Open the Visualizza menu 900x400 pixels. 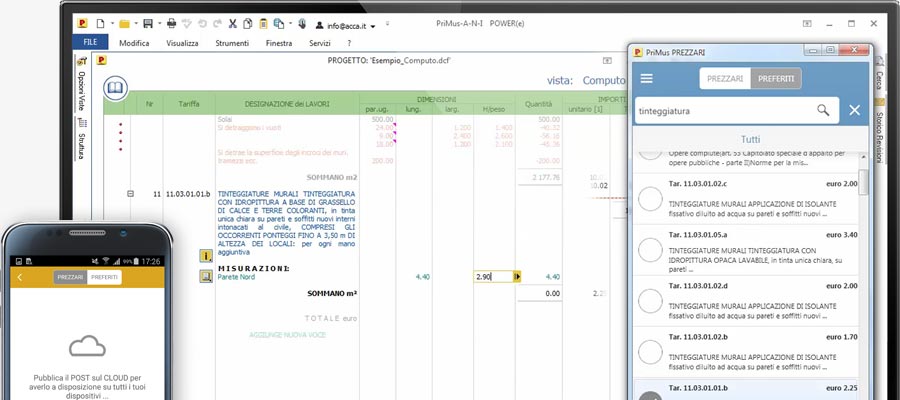183,43
